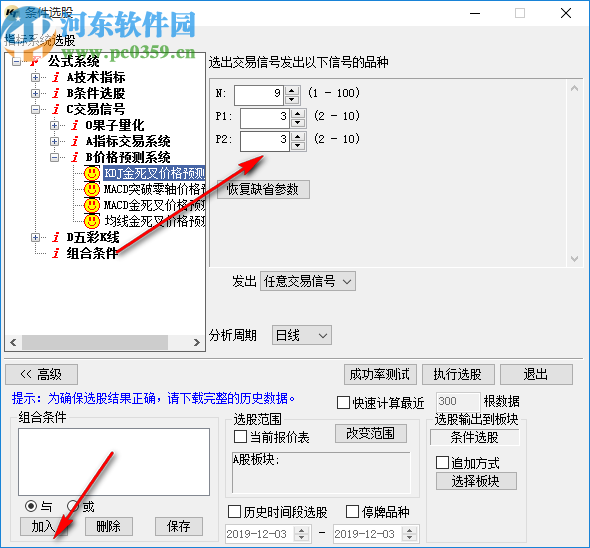Select the 或 radio button
Image resolution: width=590 pixels, height=548 pixels.
(73, 506)
